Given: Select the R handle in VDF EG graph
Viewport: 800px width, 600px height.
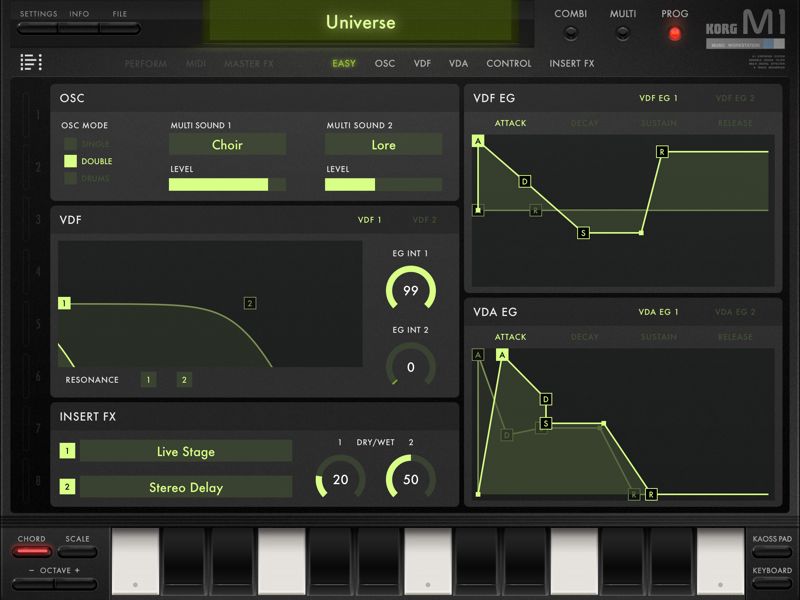Looking at the screenshot, I should [662, 152].
